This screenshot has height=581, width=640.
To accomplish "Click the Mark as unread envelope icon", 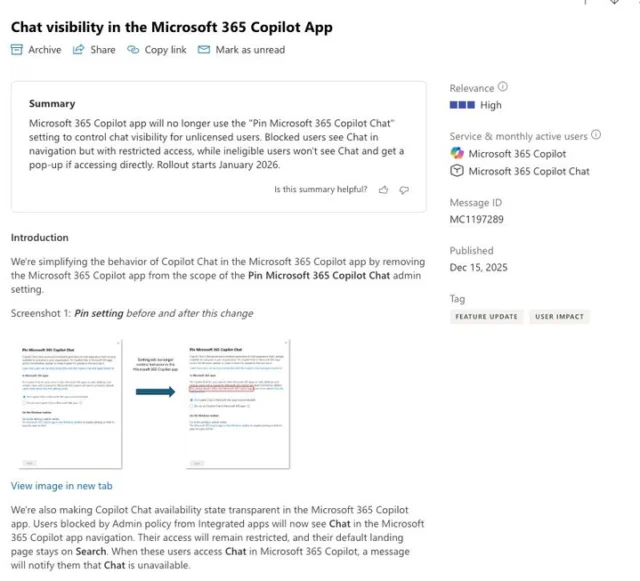I will [x=204, y=50].
